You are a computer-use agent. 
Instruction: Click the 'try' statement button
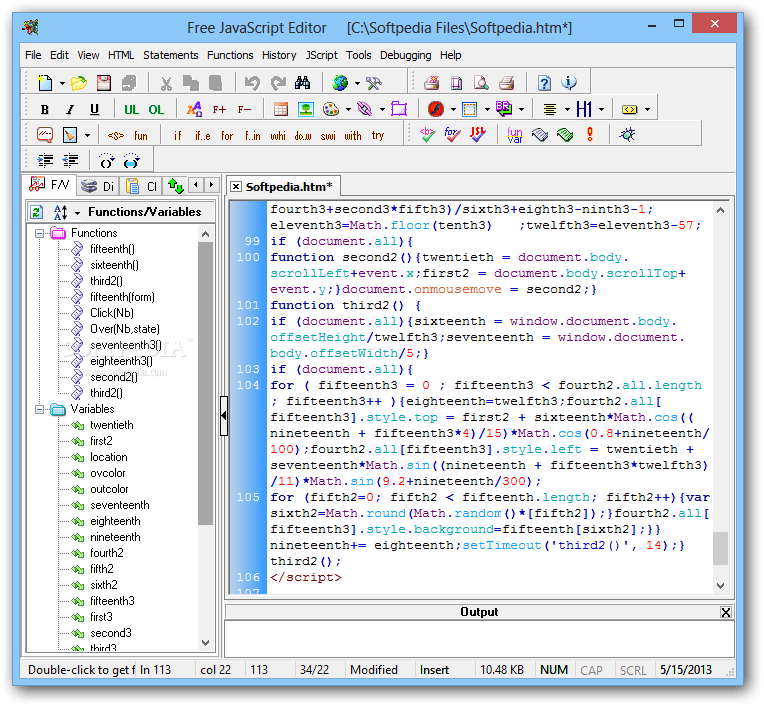point(378,136)
